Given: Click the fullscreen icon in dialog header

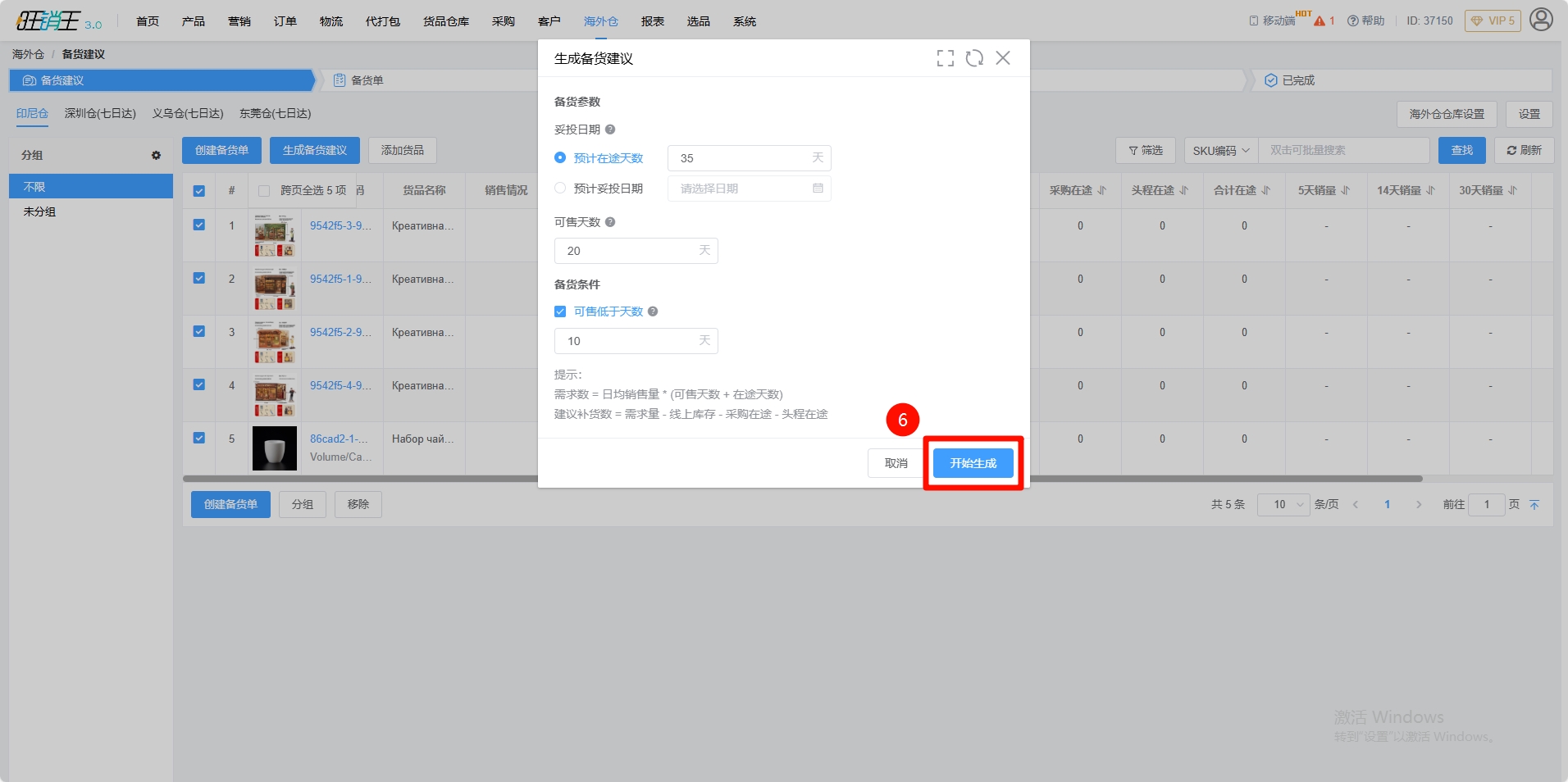Looking at the screenshot, I should [945, 58].
